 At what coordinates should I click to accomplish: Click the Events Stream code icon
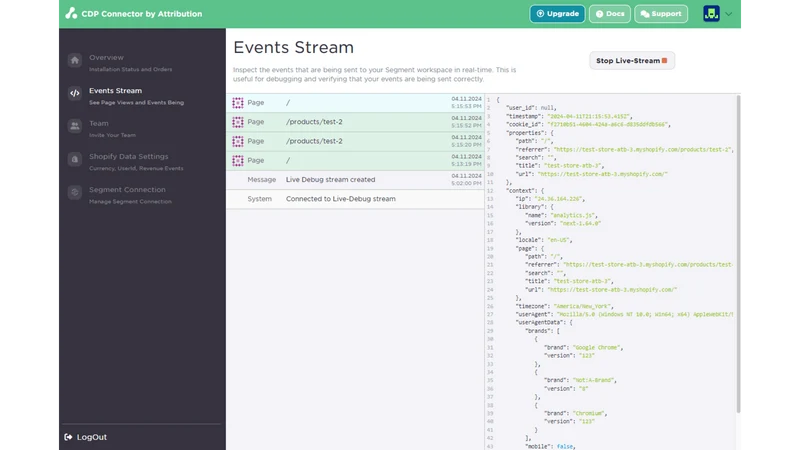point(74,93)
